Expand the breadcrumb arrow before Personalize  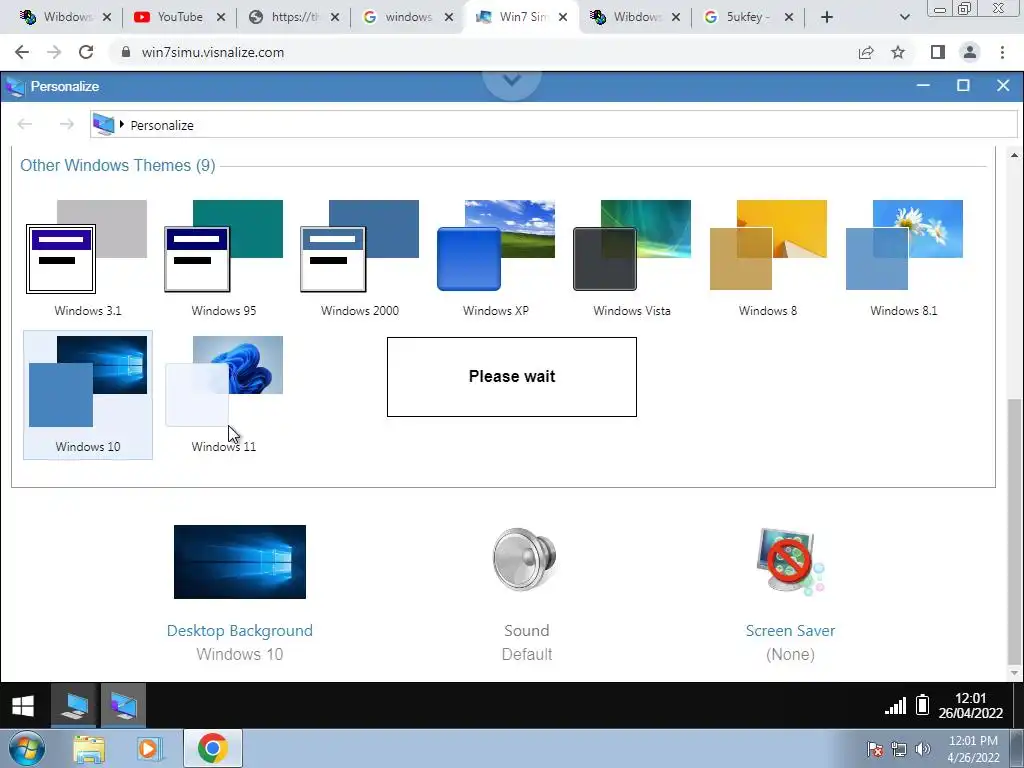(121, 124)
